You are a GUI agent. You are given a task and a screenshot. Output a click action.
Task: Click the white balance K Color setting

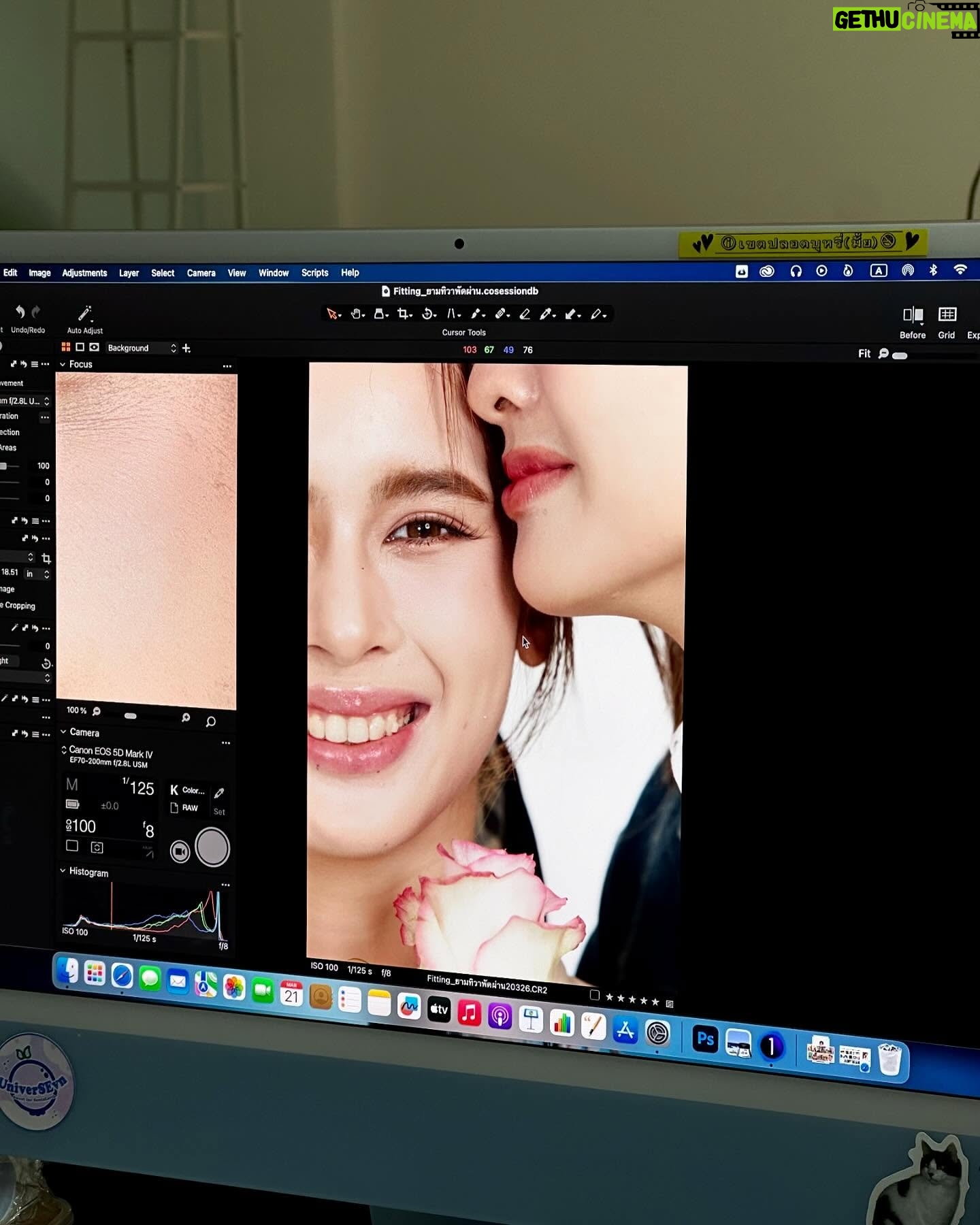(x=187, y=790)
